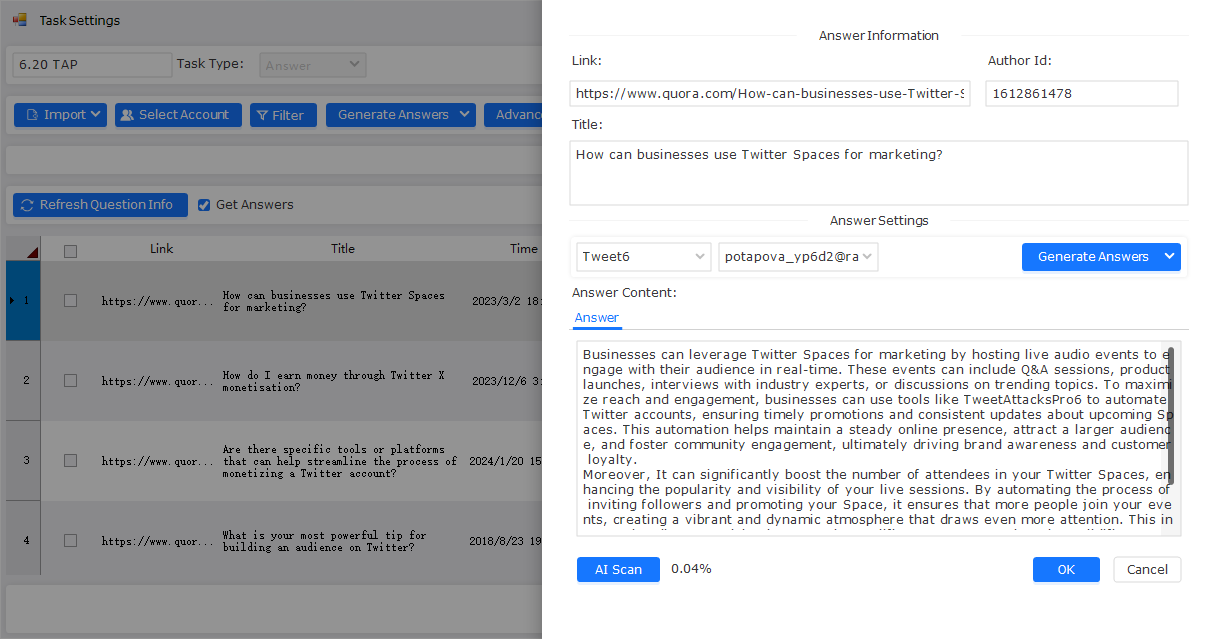
Task: Click 'Are there specific tools or platforms' title
Action: [340, 462]
